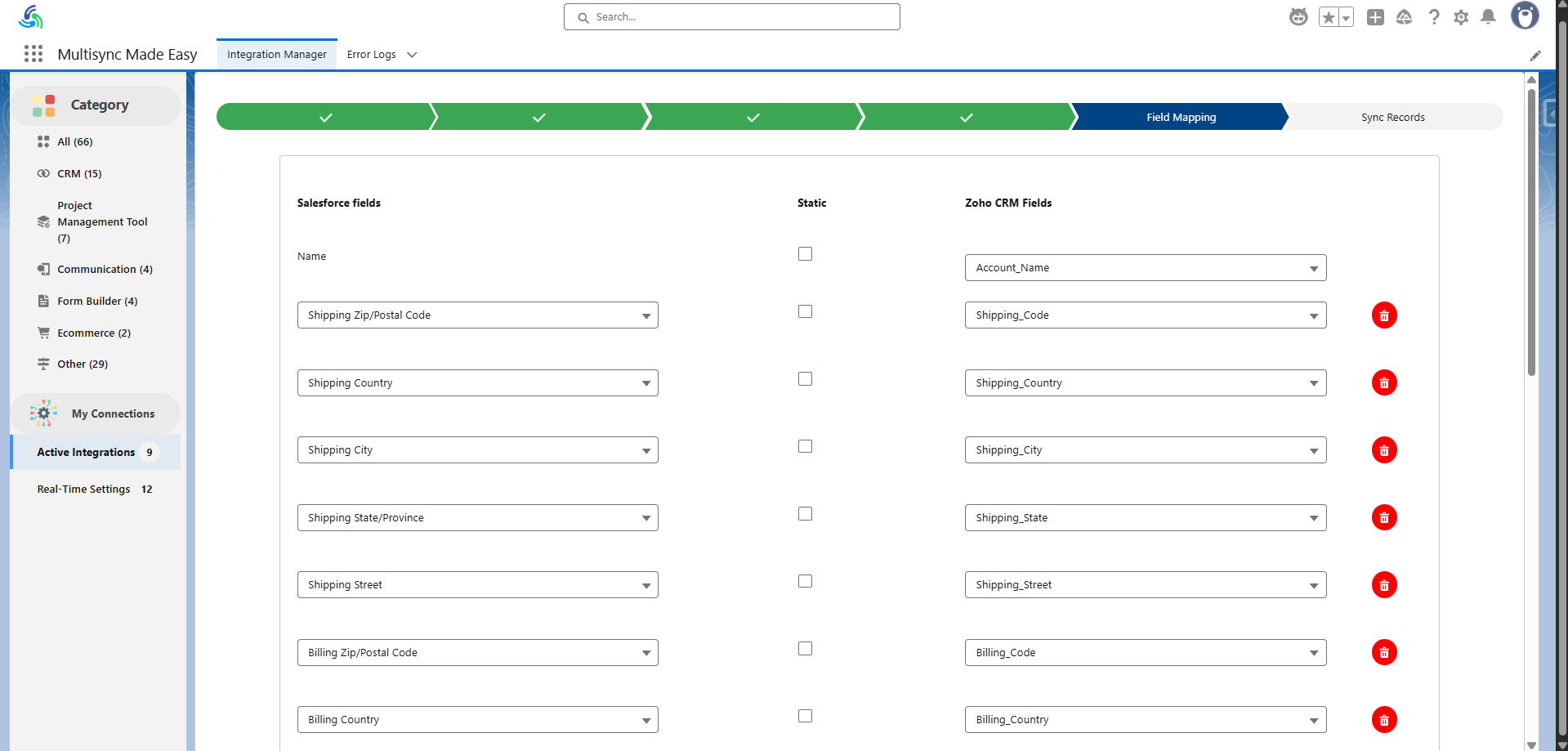Click the pencil edit page icon

1535,56
